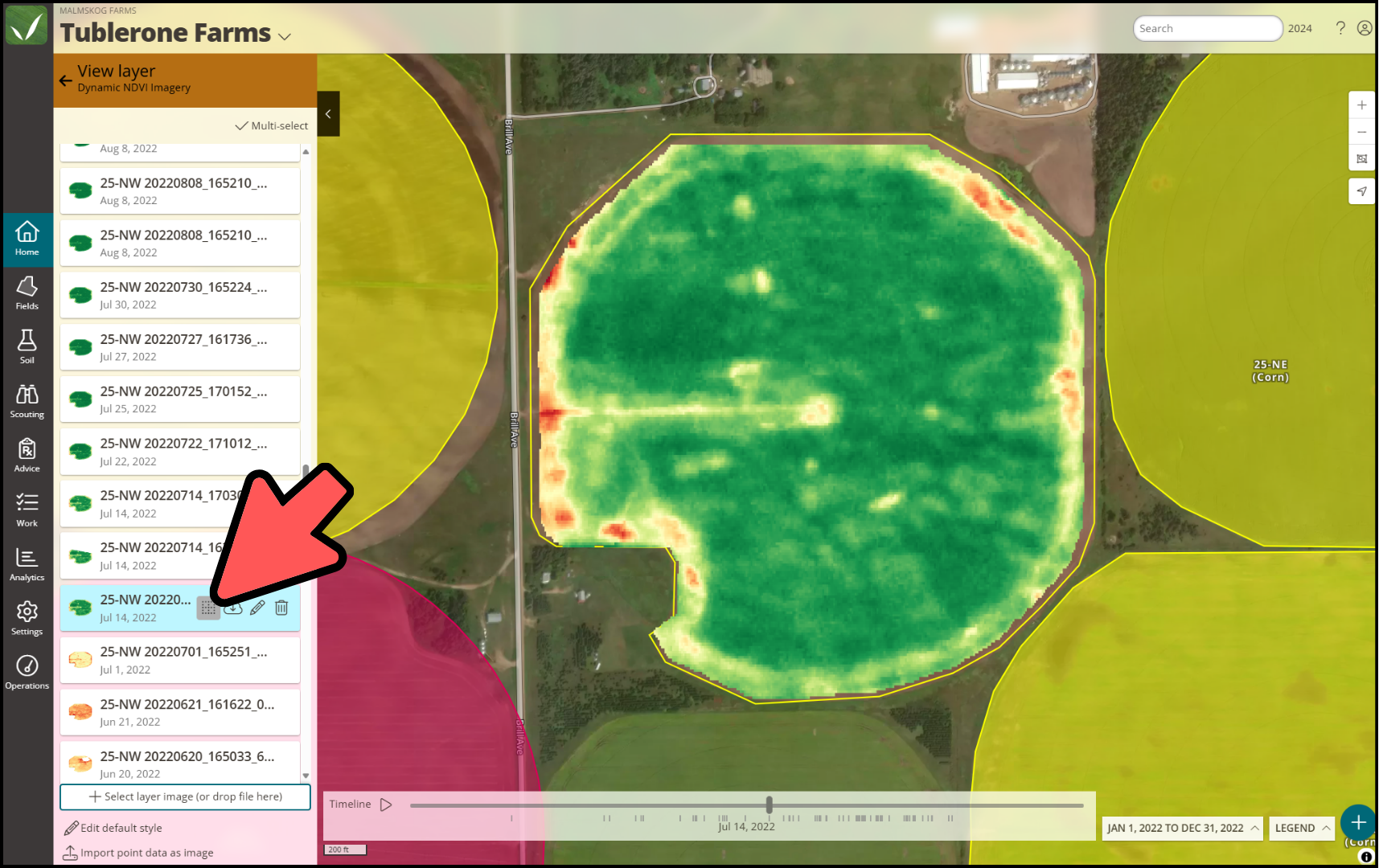Expand the LEGEND panel
1379x868 pixels.
pos(1302,828)
